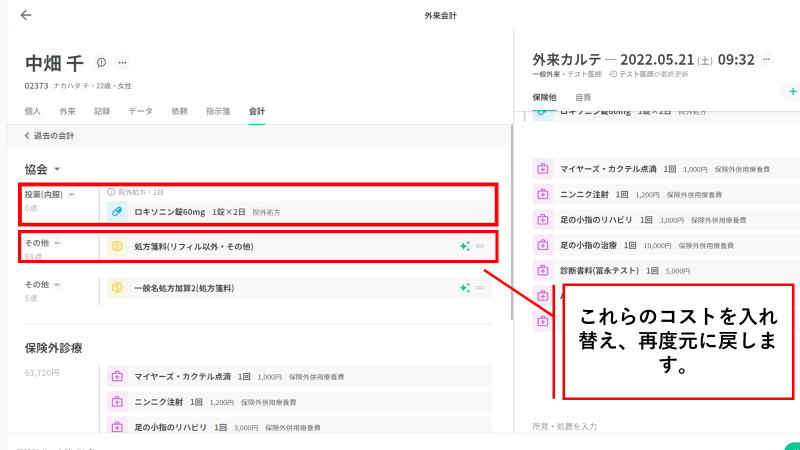The image size is (800, 450).
Task: Switch to the 自費 tab in karte
Action: pyautogui.click(x=583, y=97)
